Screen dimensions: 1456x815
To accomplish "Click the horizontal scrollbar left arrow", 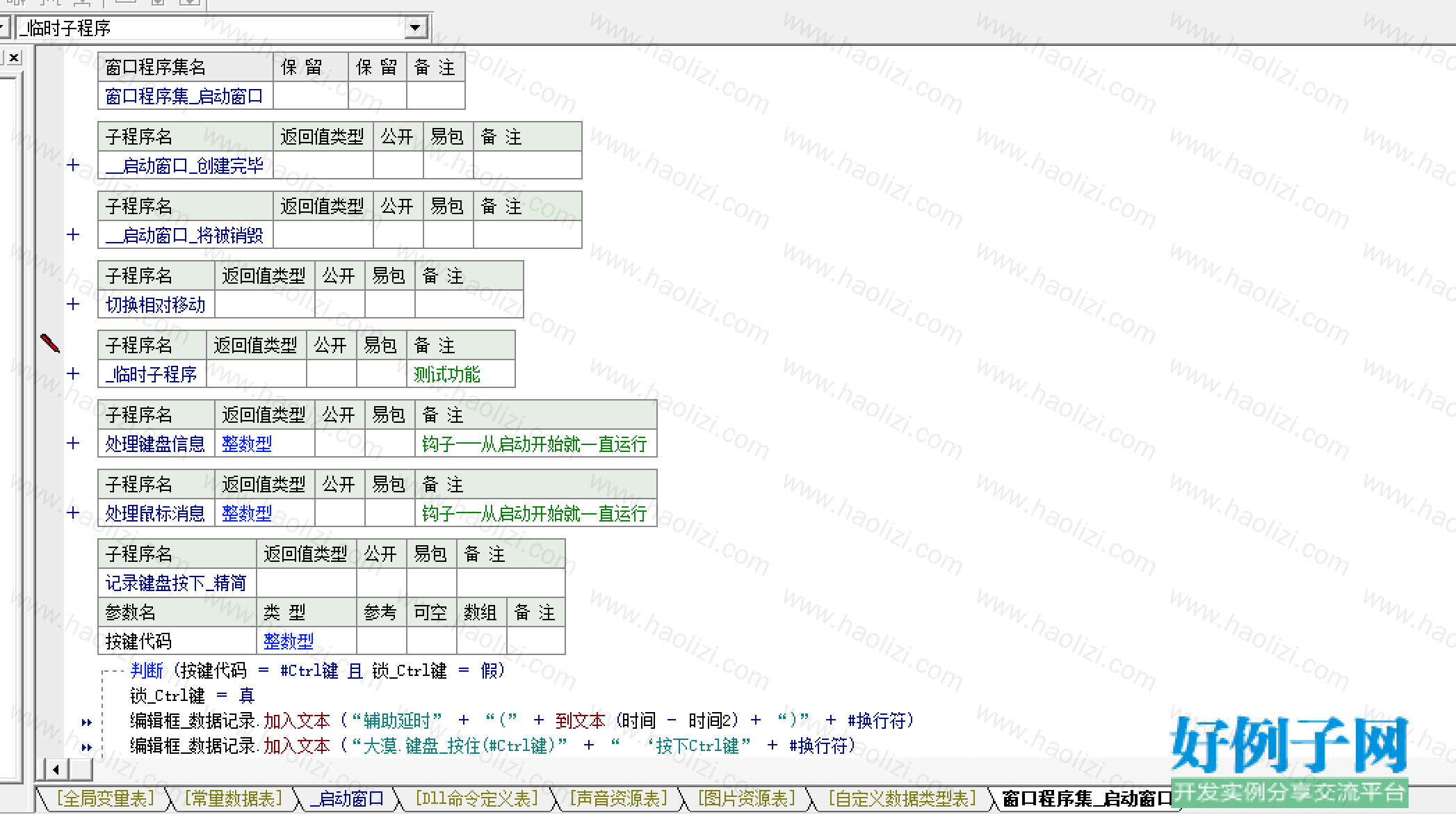I will tap(56, 770).
